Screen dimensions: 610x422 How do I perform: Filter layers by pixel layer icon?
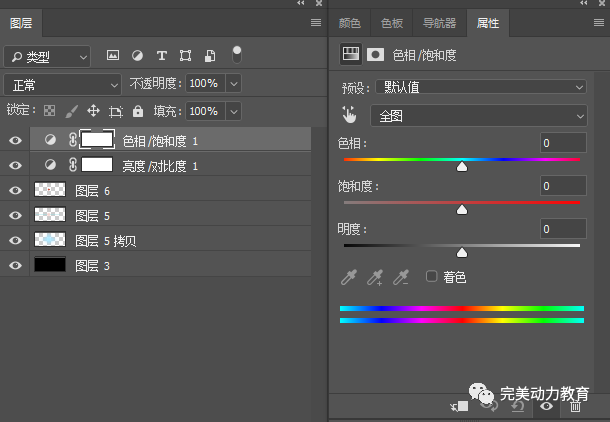click(113, 56)
